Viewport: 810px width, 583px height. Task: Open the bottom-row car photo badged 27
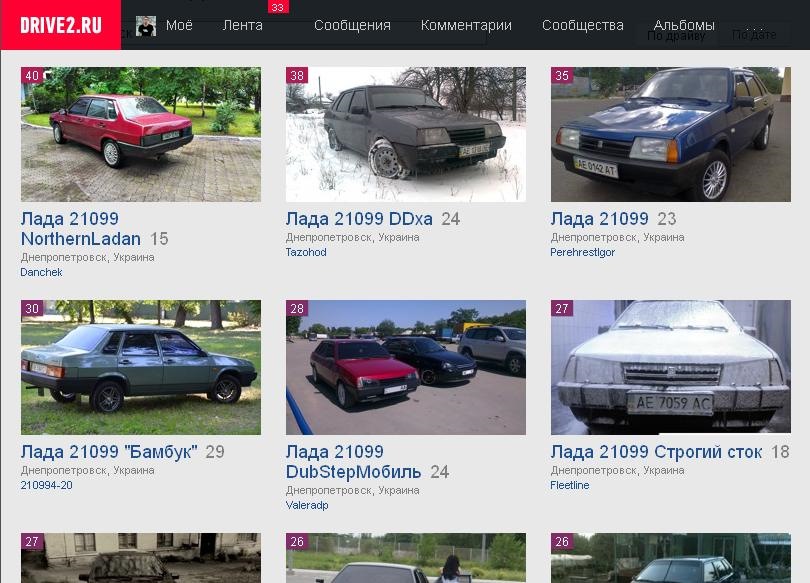point(141,558)
